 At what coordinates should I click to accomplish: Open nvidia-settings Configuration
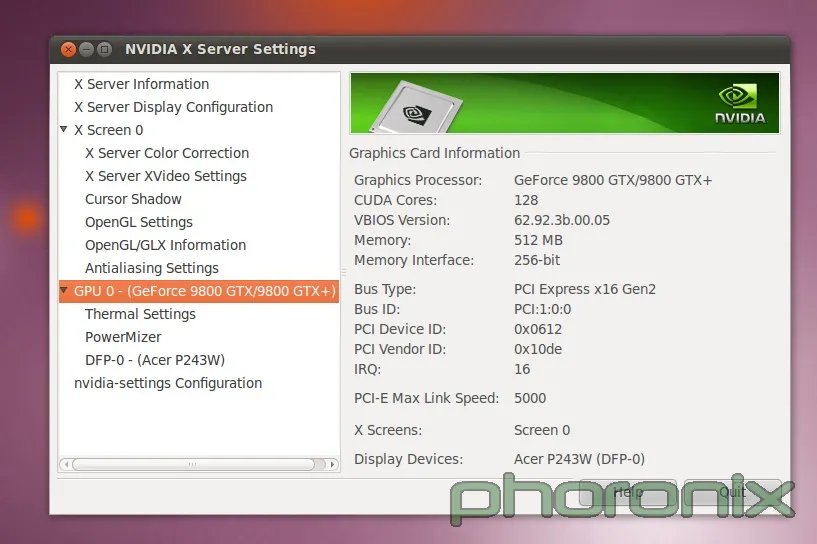point(168,383)
